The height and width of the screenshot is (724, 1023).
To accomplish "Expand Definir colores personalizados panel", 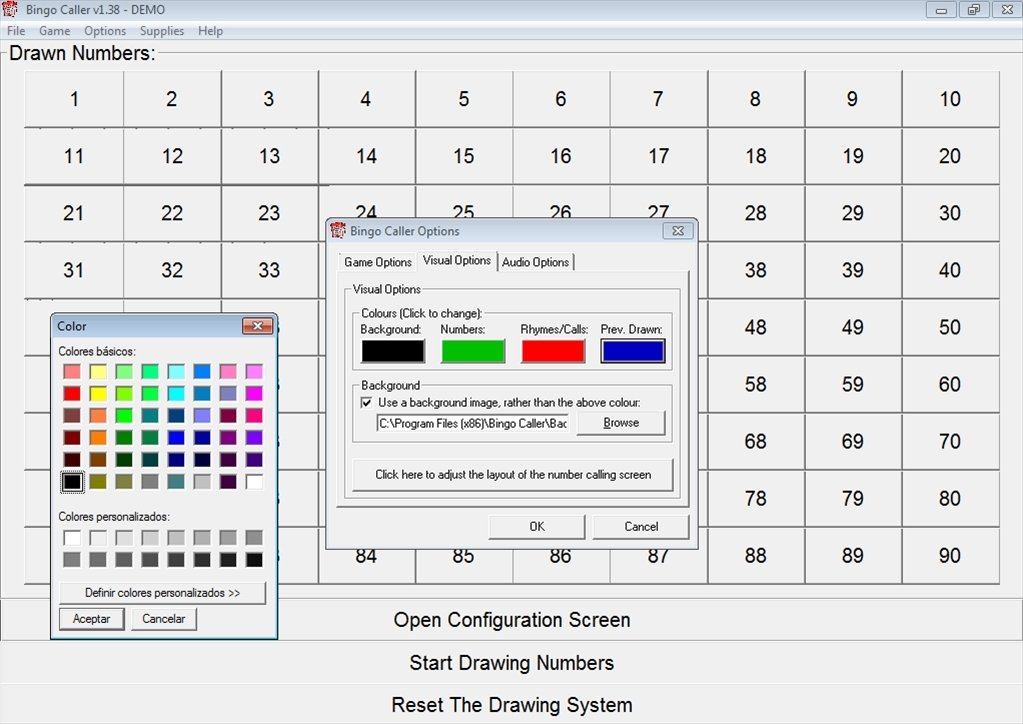I will [x=162, y=593].
